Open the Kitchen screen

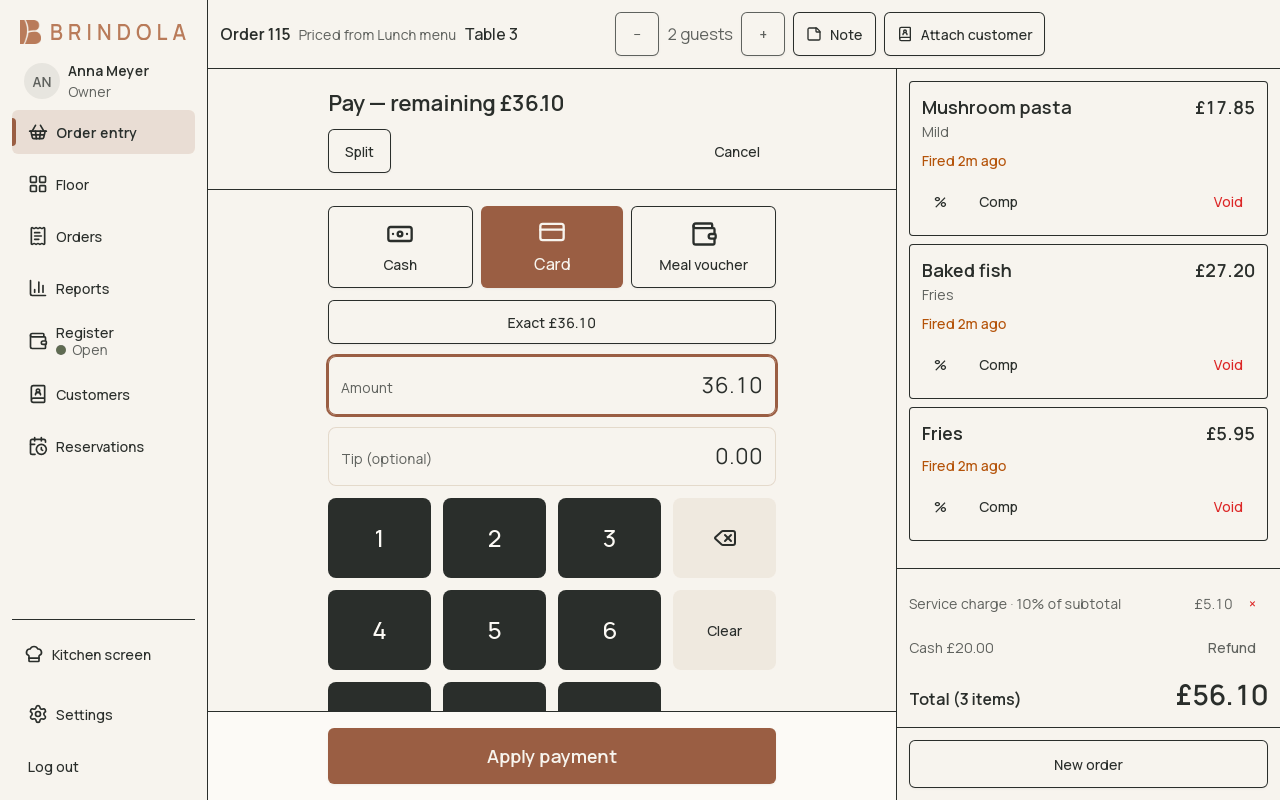(x=103, y=654)
